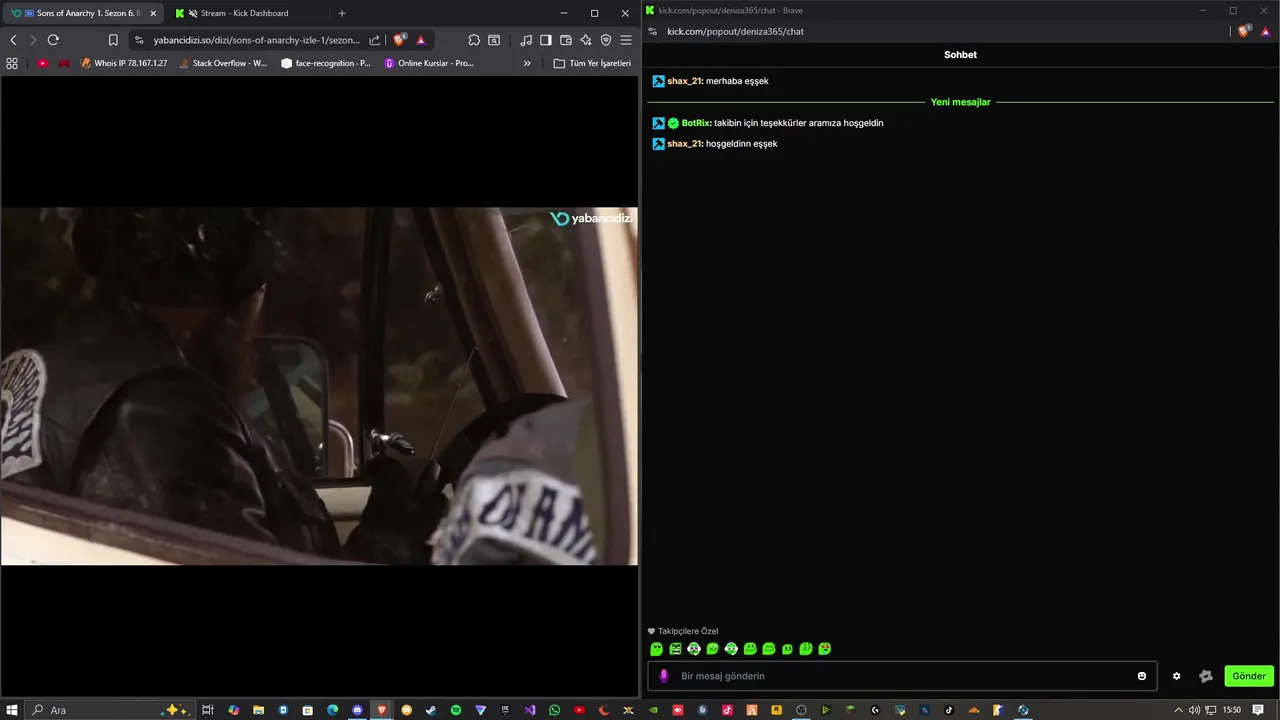This screenshot has height=720, width=1280.
Task: Go back in the Brave browser
Action: pos(13,40)
